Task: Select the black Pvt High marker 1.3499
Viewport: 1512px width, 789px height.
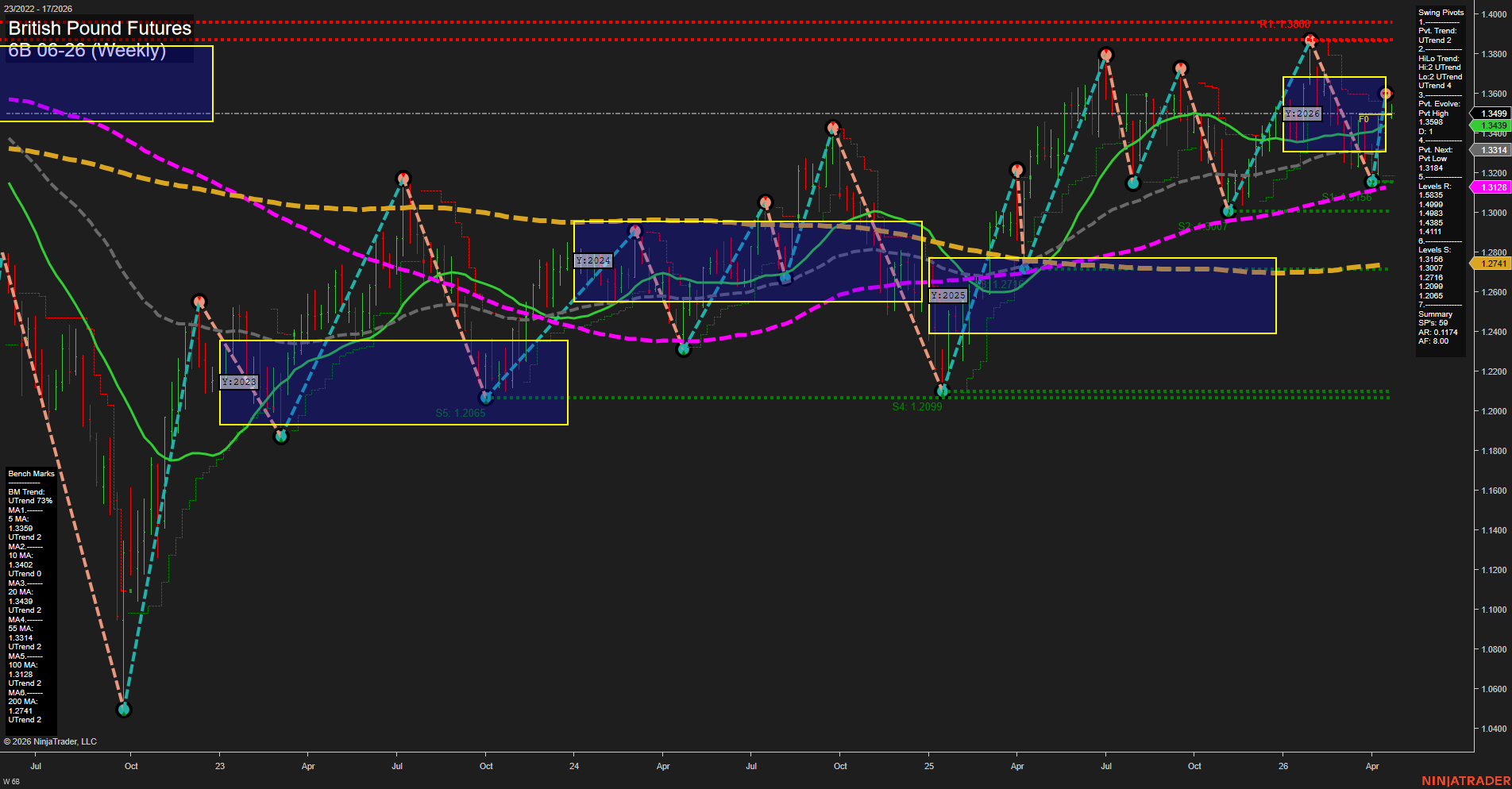Action: [x=1491, y=114]
